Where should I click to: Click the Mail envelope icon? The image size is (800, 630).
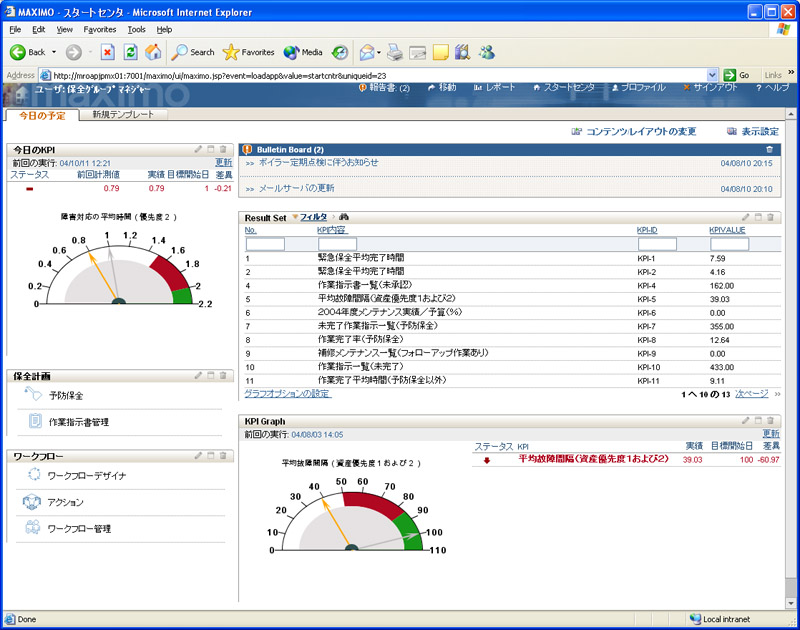[367, 52]
